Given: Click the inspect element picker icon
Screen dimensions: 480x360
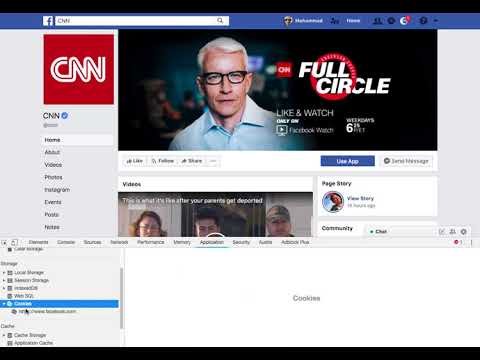Looking at the screenshot, I should coord(4,242).
